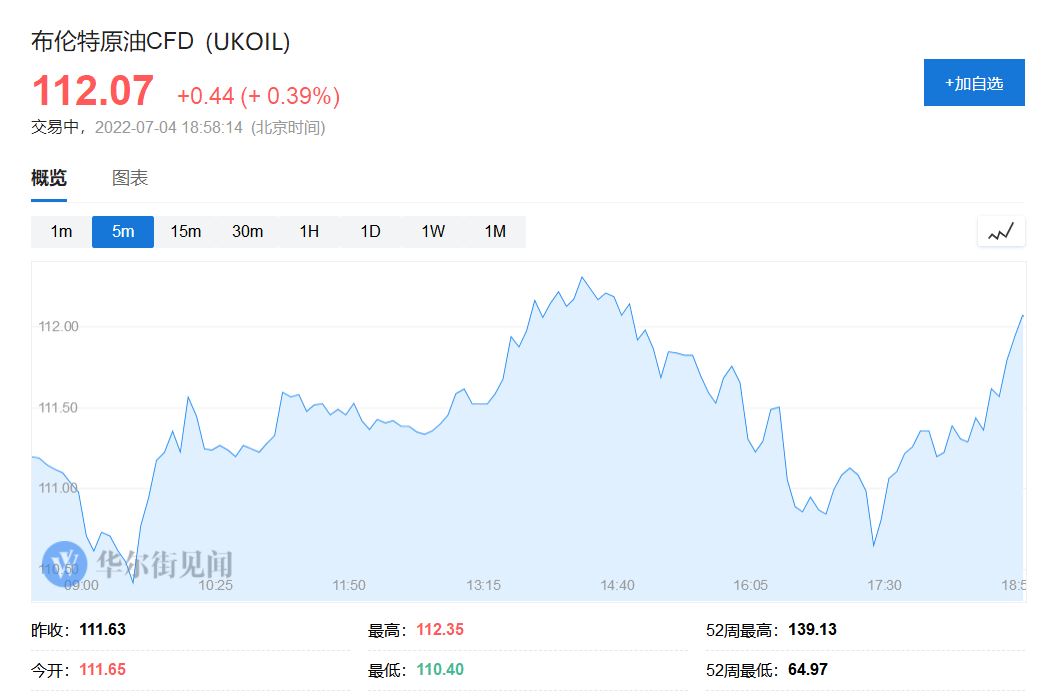The image size is (1057, 696).
Task: Set chart interval to 1D
Action: pyautogui.click(x=371, y=232)
